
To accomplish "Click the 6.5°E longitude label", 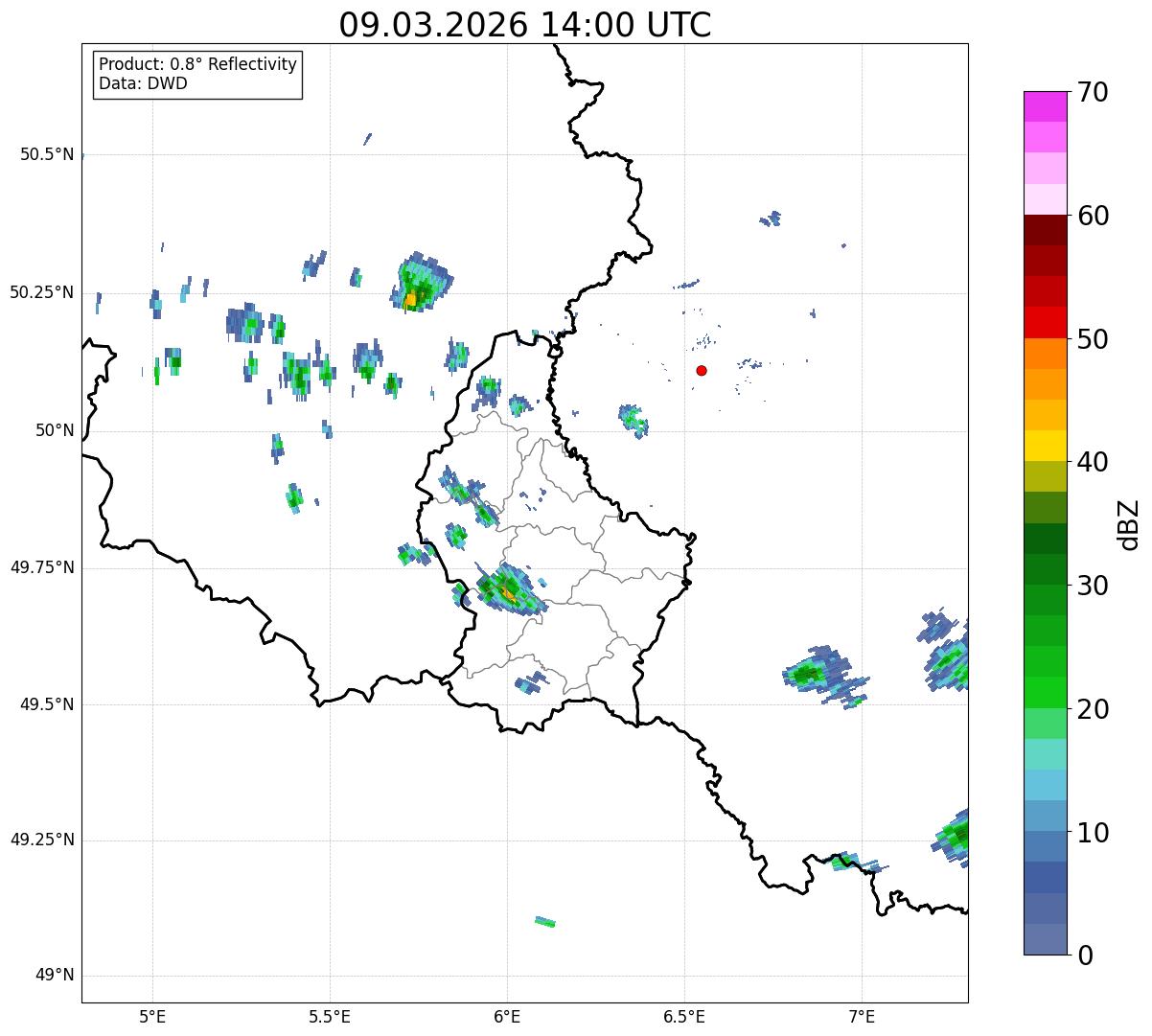I will (x=684, y=1019).
